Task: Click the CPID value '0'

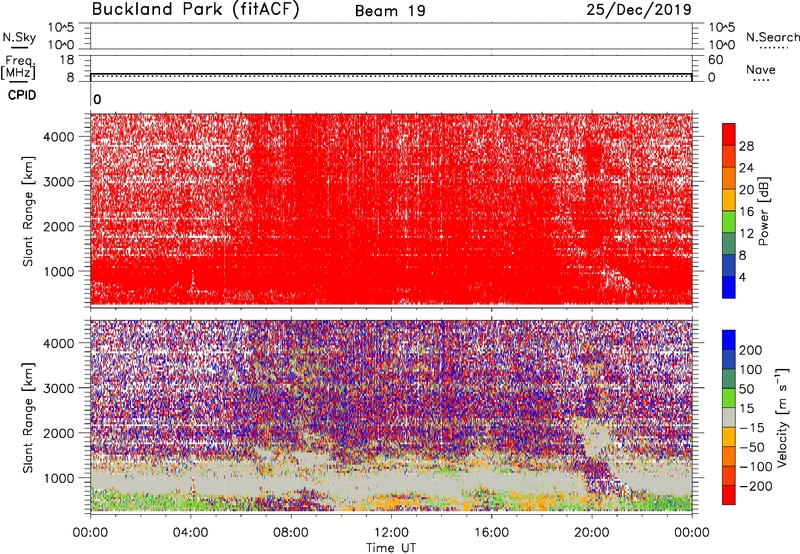Action: click(x=97, y=99)
